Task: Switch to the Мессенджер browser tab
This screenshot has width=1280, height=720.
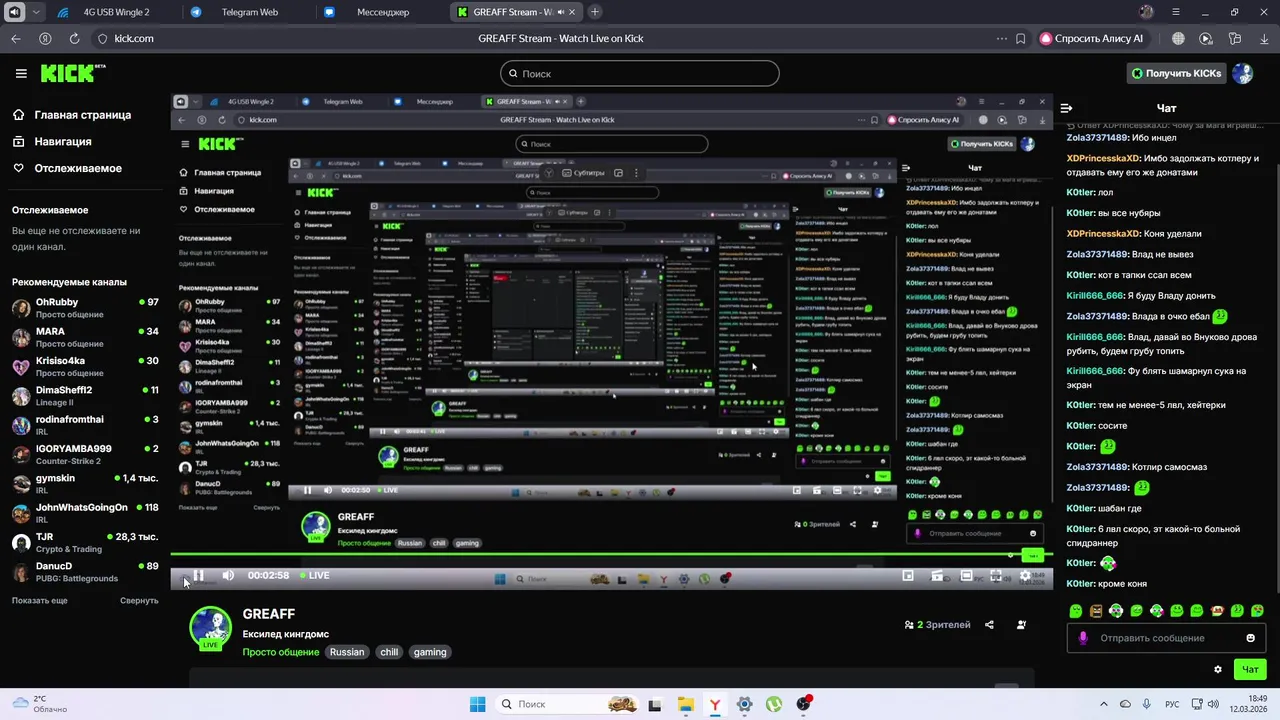Action: click(x=382, y=12)
